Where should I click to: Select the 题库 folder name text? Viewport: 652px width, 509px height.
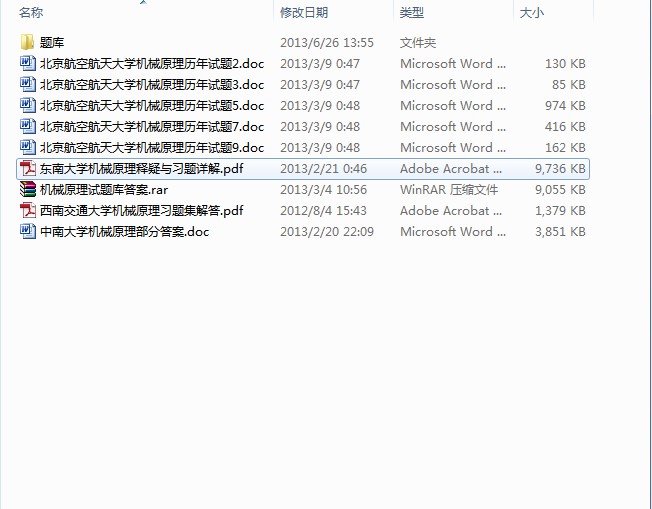tap(51, 43)
